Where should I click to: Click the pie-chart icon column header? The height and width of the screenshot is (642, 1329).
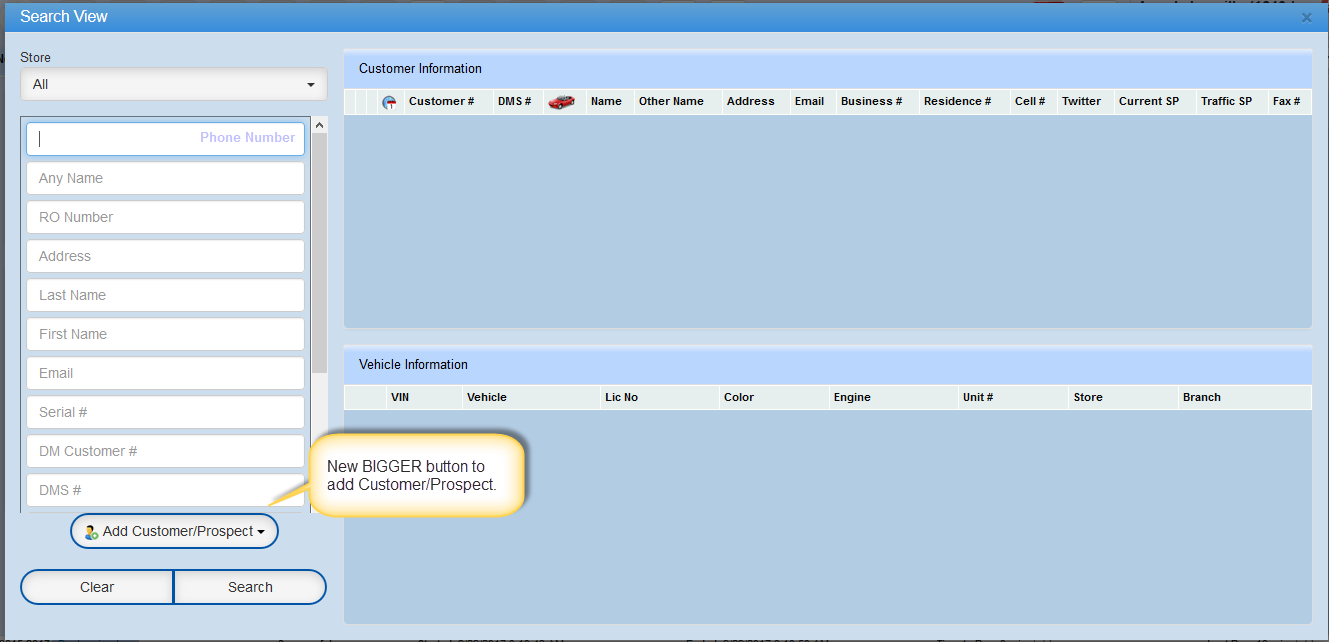coord(389,102)
